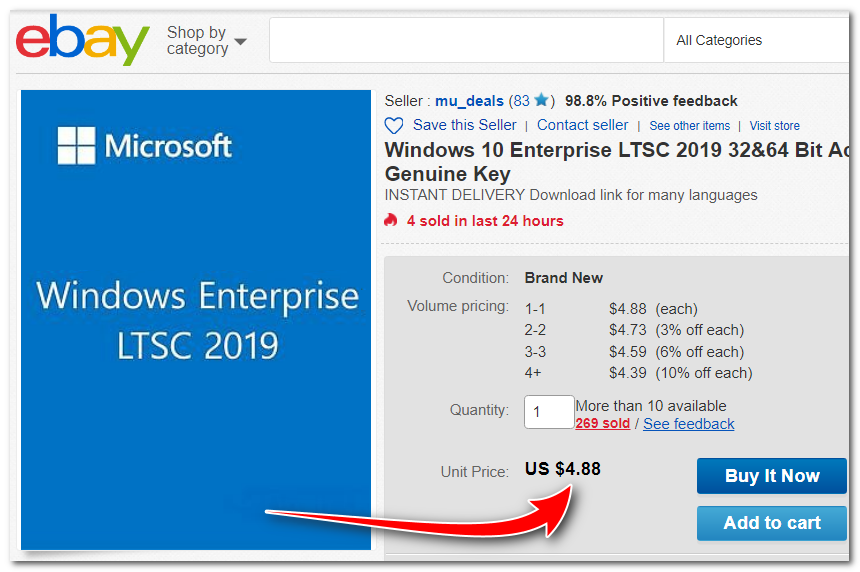Click the Buy It Now button

772,476
